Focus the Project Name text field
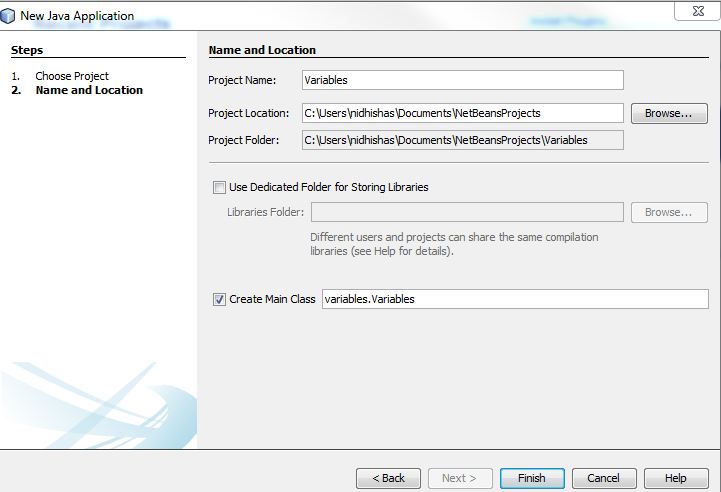Screen dimensions: 721x492 click(x=462, y=80)
